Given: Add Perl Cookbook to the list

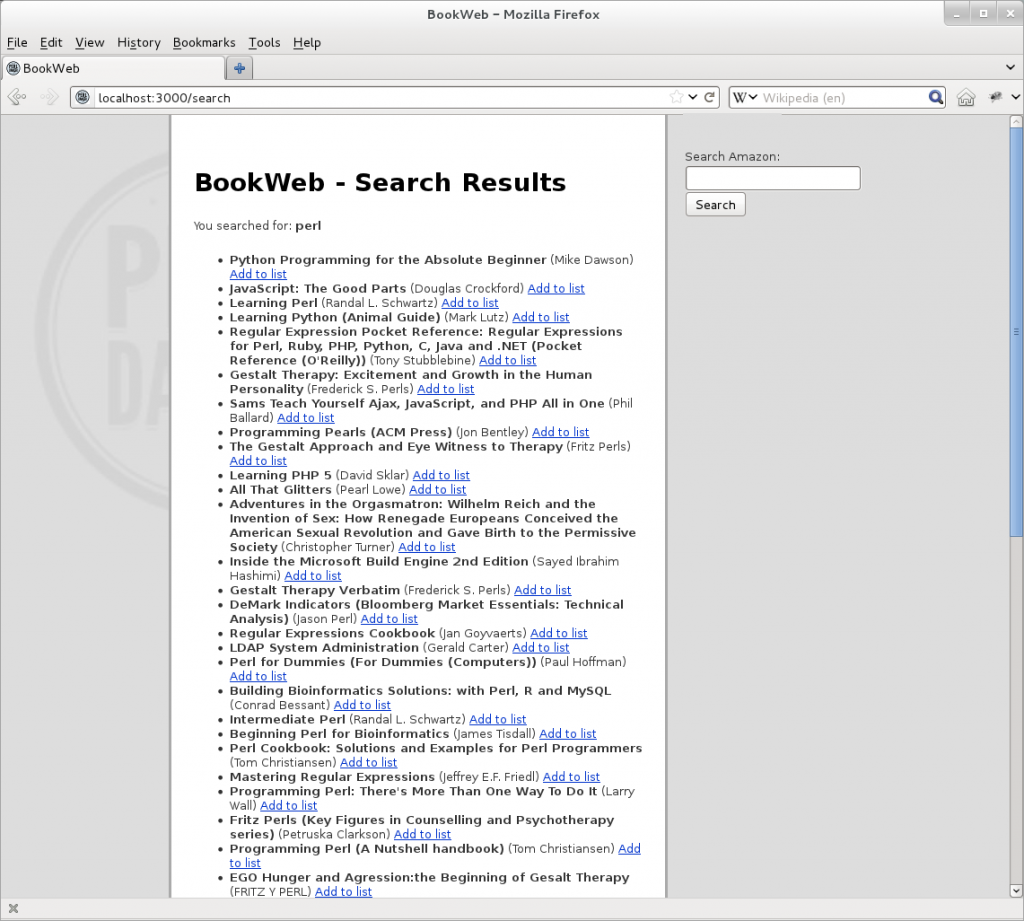Looking at the screenshot, I should click(x=368, y=762).
